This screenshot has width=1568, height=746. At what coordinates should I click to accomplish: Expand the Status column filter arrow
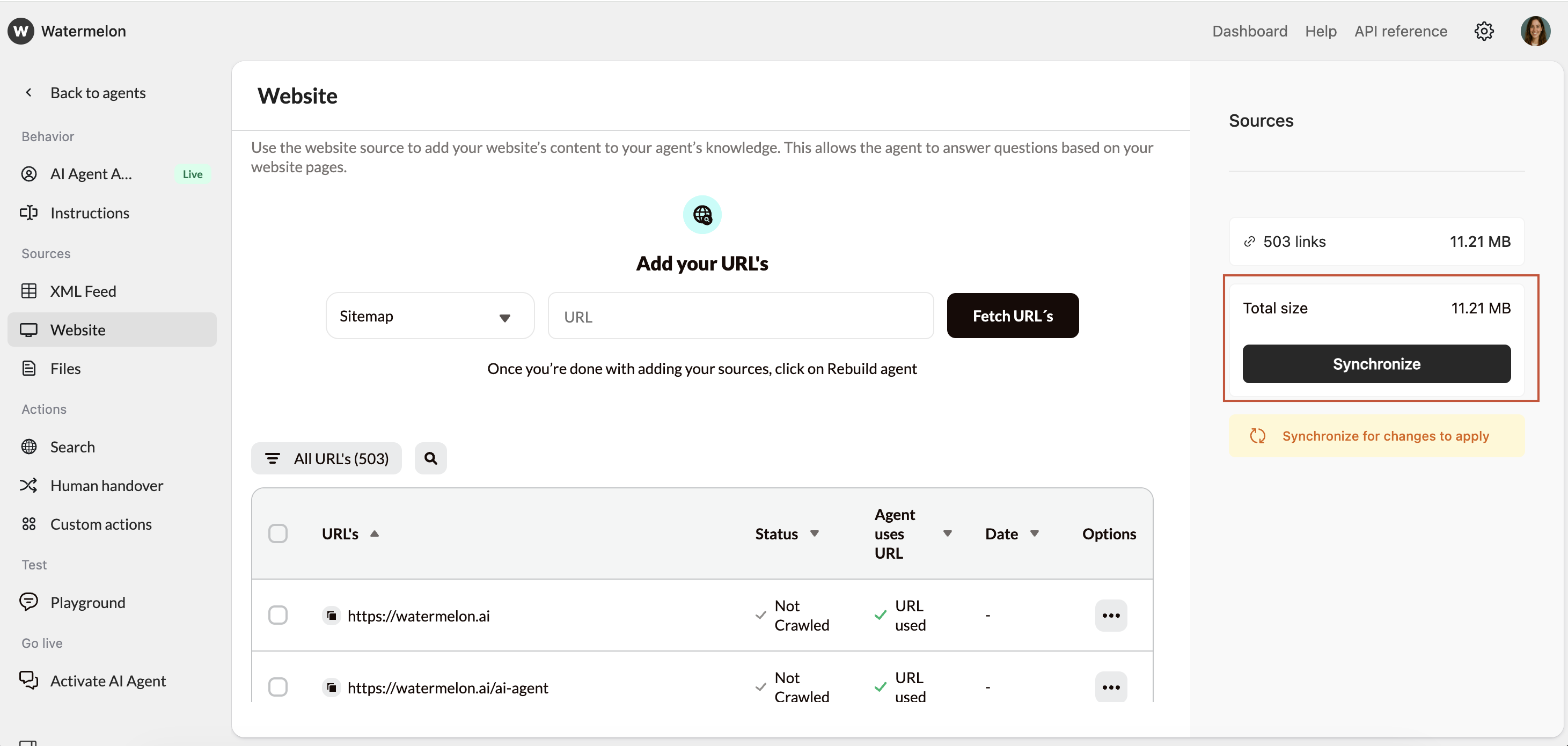814,533
